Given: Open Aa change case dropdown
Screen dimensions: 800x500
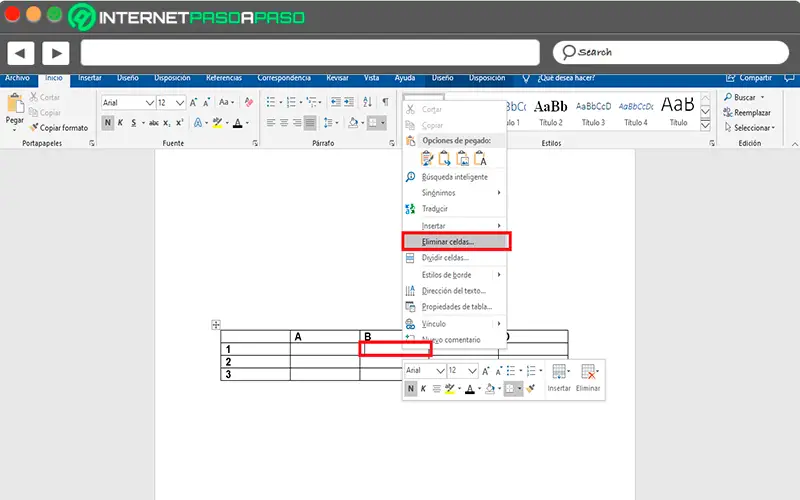Looking at the screenshot, I should click(x=227, y=103).
